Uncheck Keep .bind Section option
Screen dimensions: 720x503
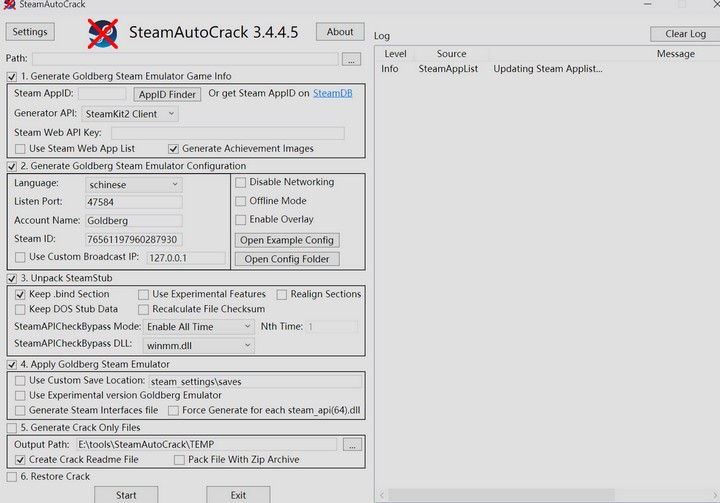point(20,294)
